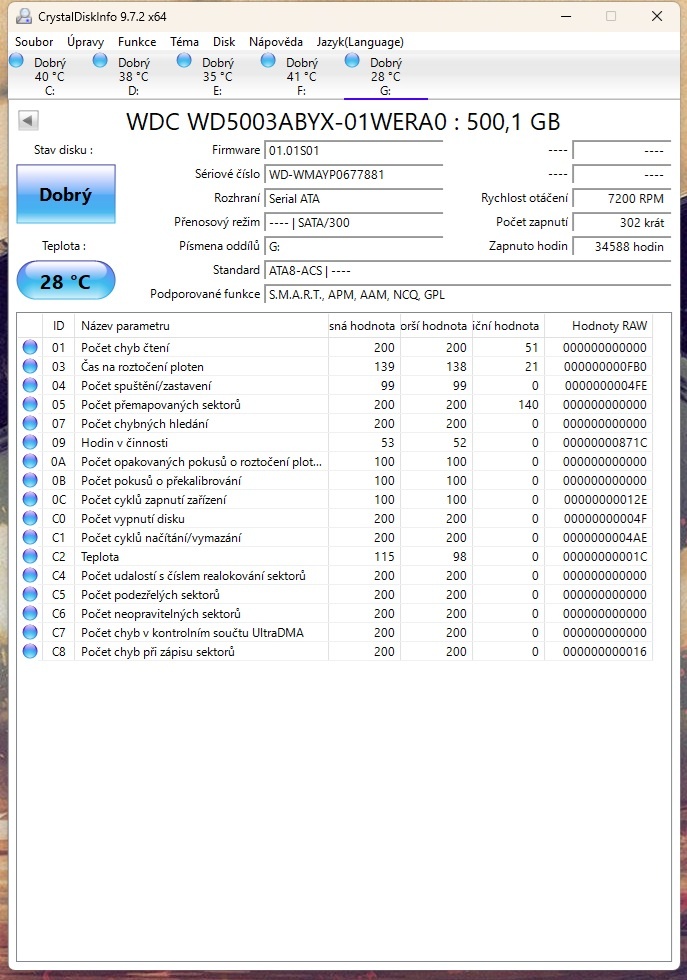687x980 pixels.
Task: Click status icon for attribute 0B row
Action: point(30,480)
